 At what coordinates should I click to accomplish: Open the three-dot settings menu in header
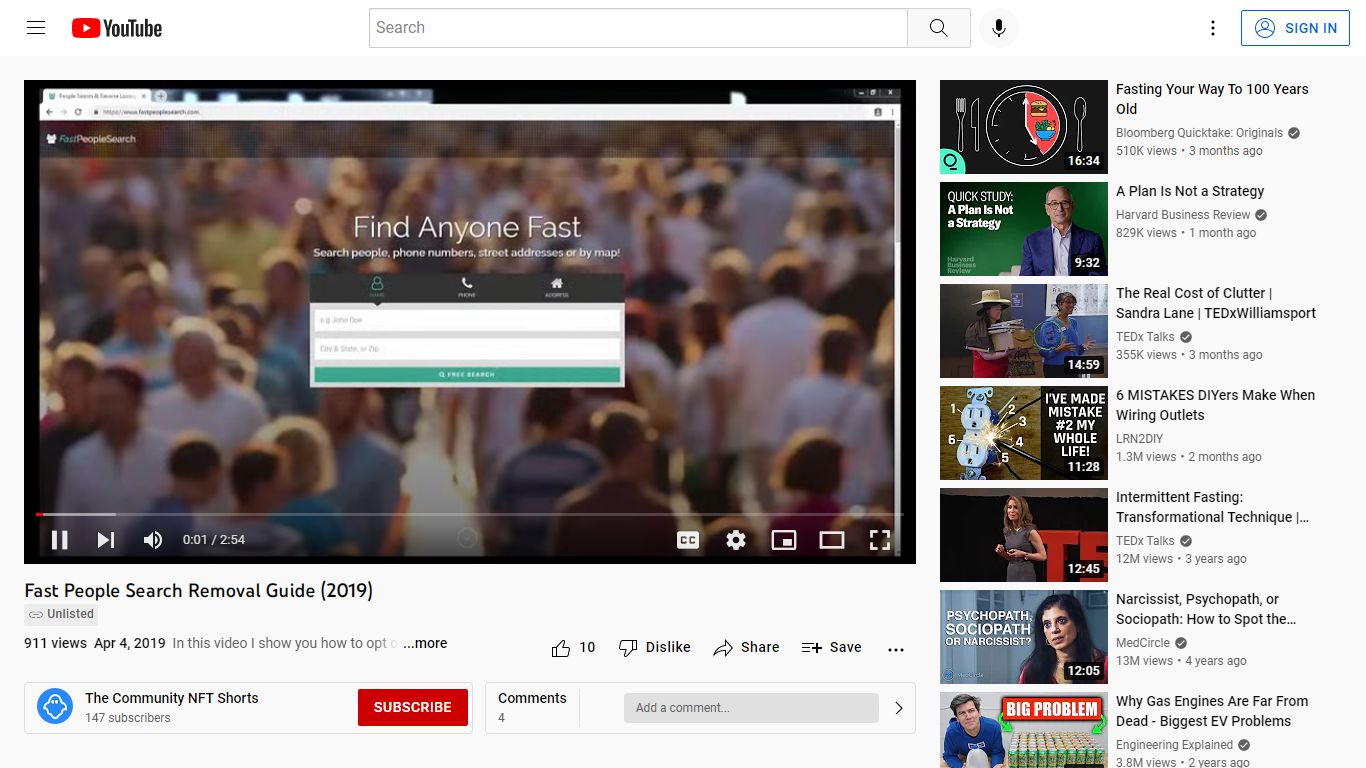1213,28
